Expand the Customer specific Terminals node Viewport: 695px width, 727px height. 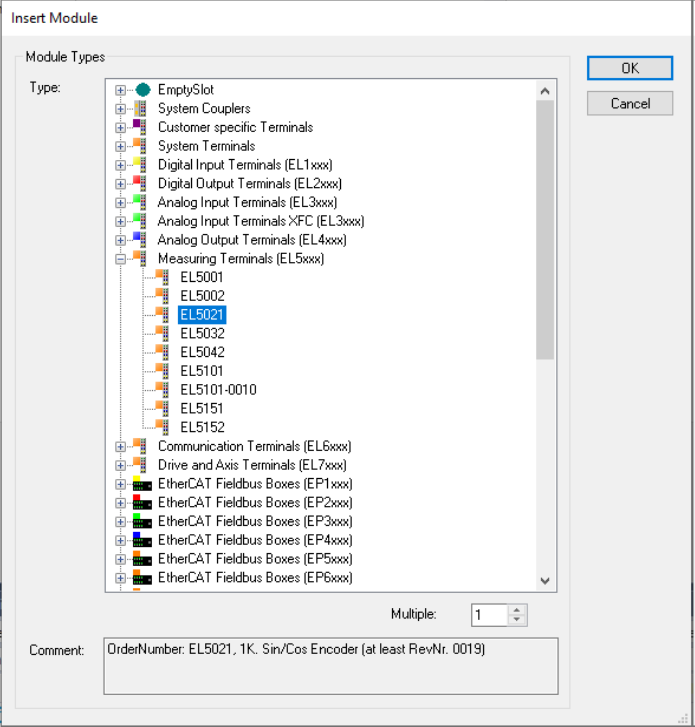121,128
